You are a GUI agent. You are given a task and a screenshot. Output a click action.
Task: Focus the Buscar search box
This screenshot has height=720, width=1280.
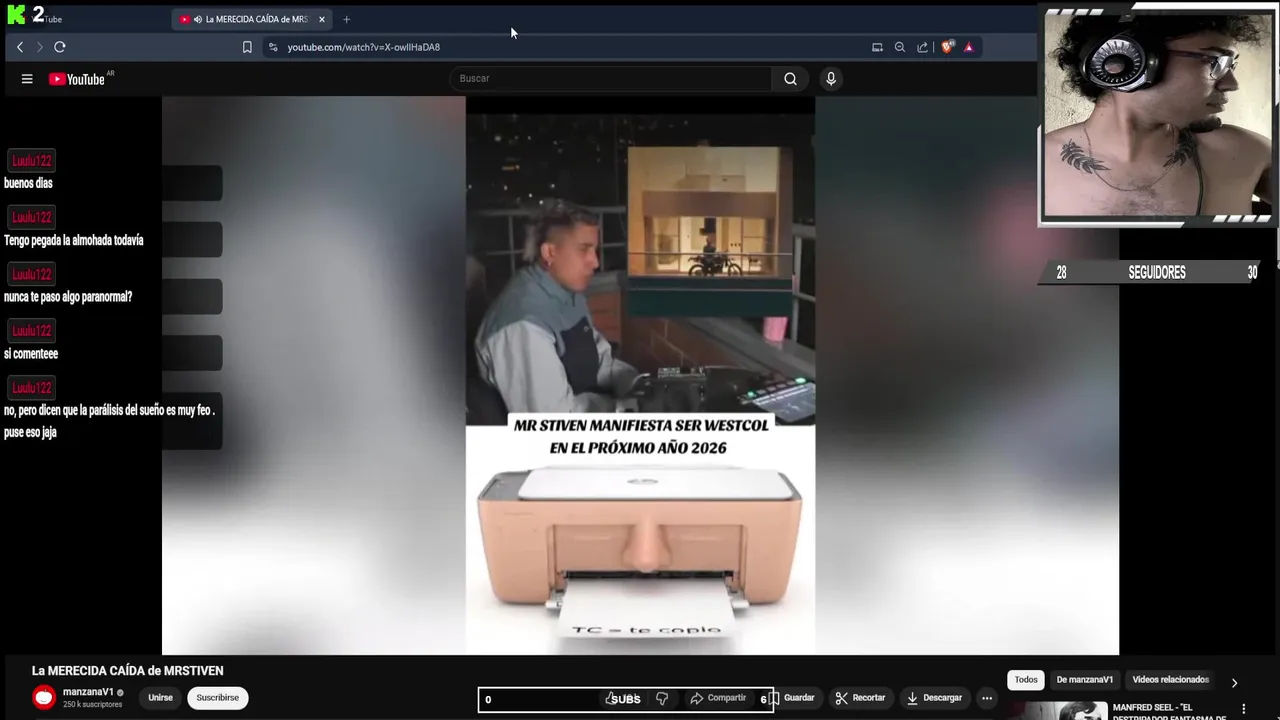[x=610, y=79]
